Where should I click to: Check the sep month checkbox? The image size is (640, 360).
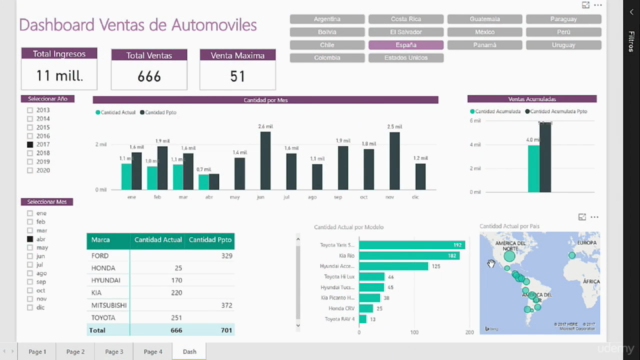click(30, 282)
